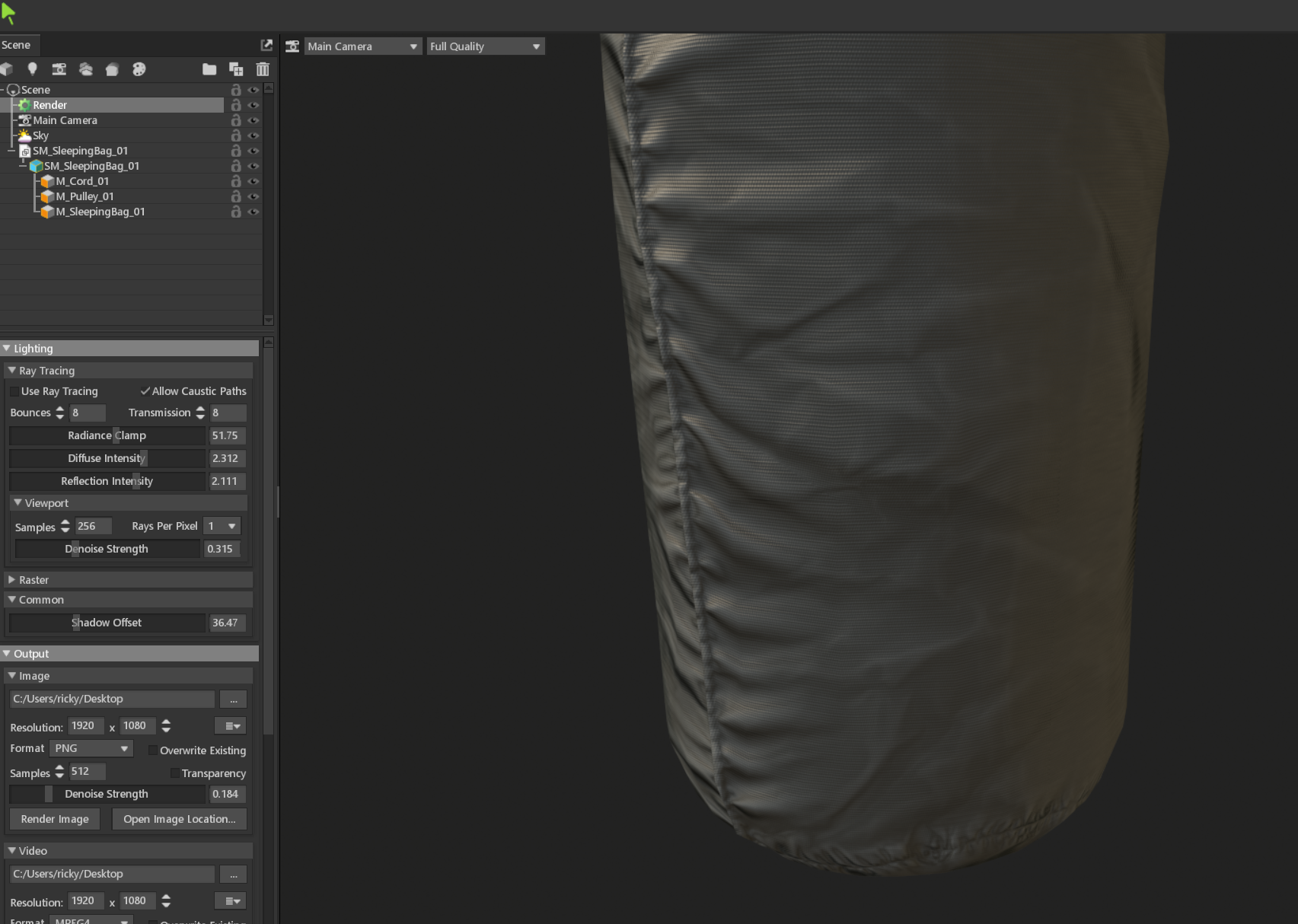Adjust the Diffuse Intensity slider
This screenshot has width=1298, height=924.
(x=107, y=458)
